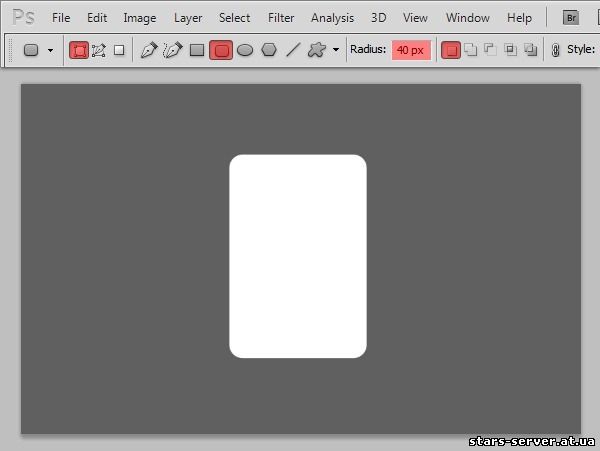The width and height of the screenshot is (600, 451).
Task: Open the Analysis menu
Action: 332,18
